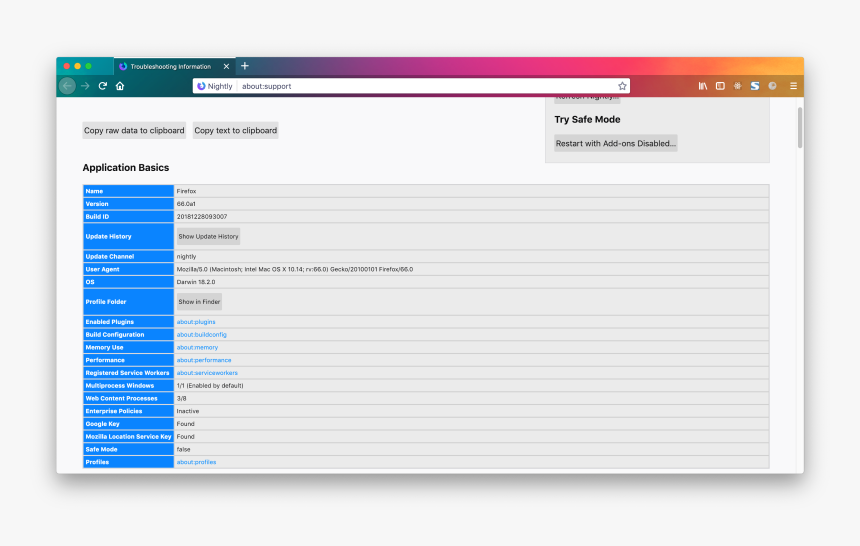The width and height of the screenshot is (860, 546).
Task: Click the Web Content Processes value 3/8
Action: coord(181,398)
